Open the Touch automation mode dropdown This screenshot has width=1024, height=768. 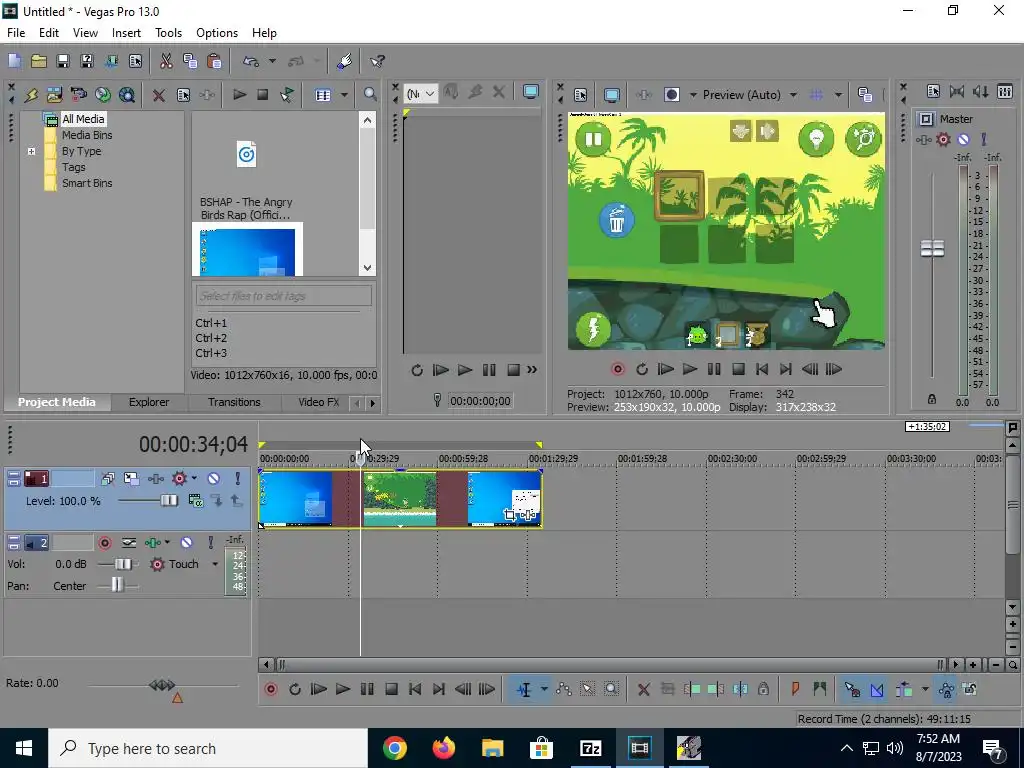point(214,564)
